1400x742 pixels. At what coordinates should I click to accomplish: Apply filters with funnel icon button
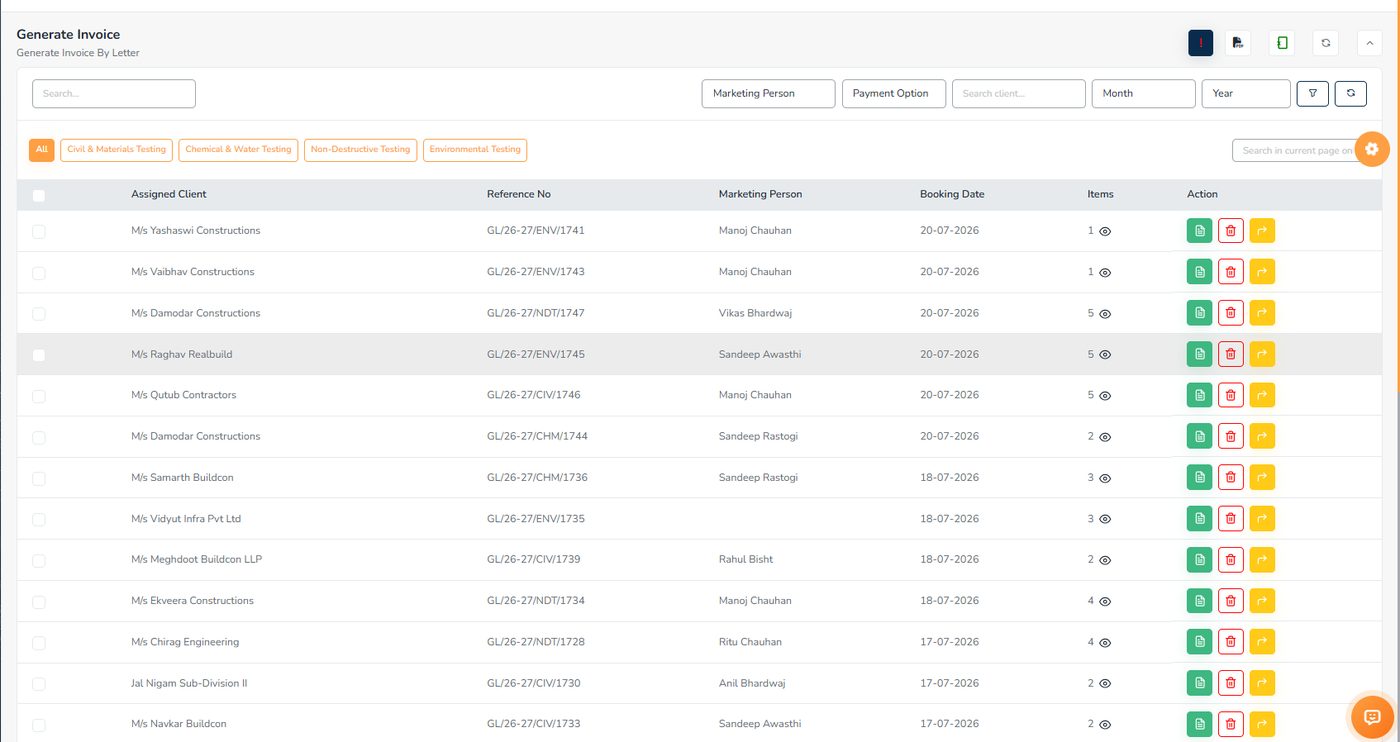[1313, 93]
